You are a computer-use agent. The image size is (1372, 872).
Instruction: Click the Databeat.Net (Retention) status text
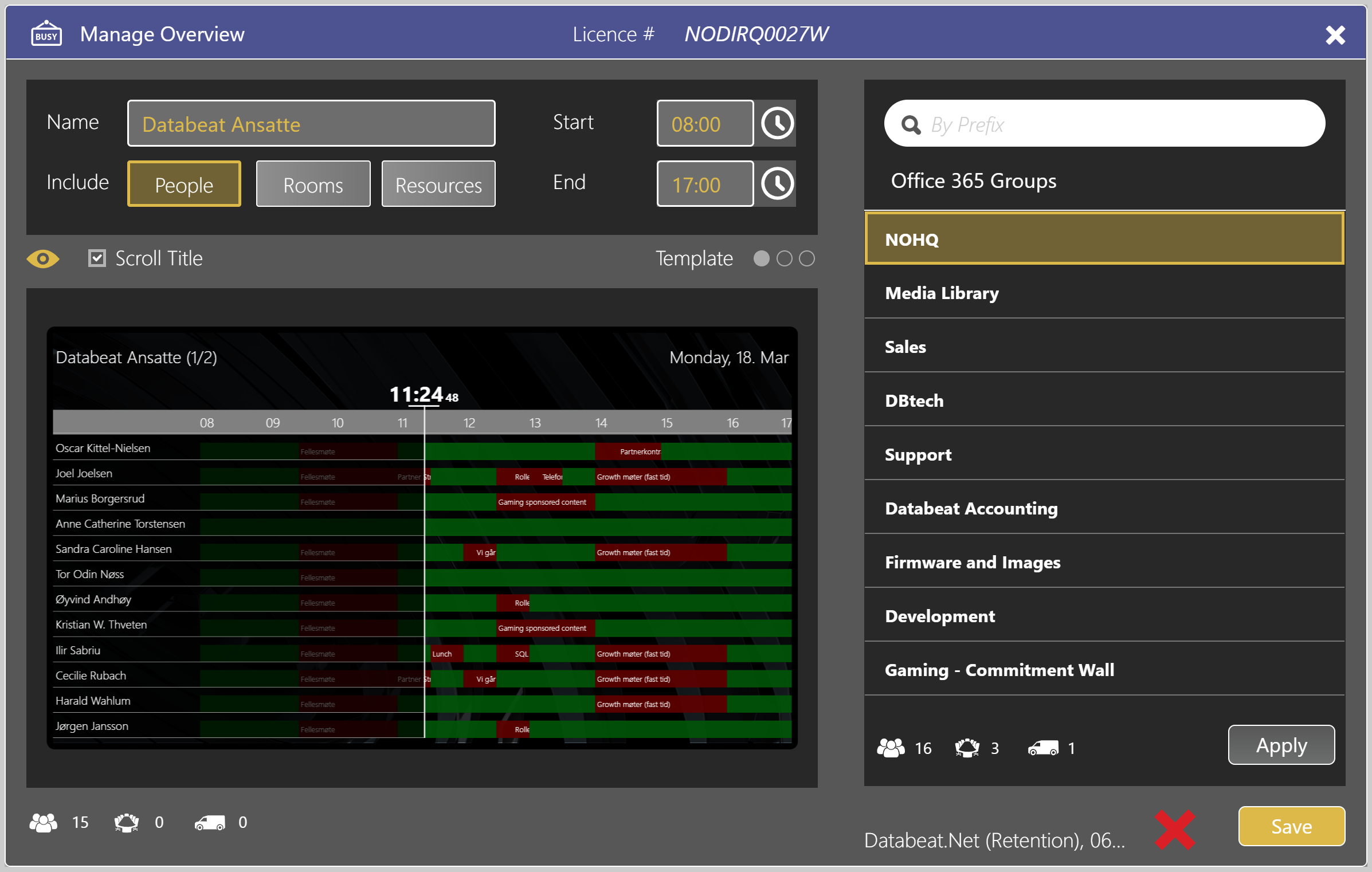pos(994,840)
